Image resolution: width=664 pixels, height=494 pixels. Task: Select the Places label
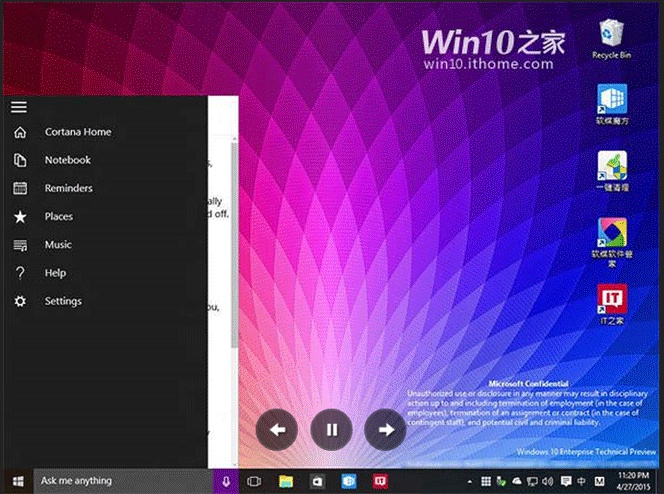(x=59, y=216)
